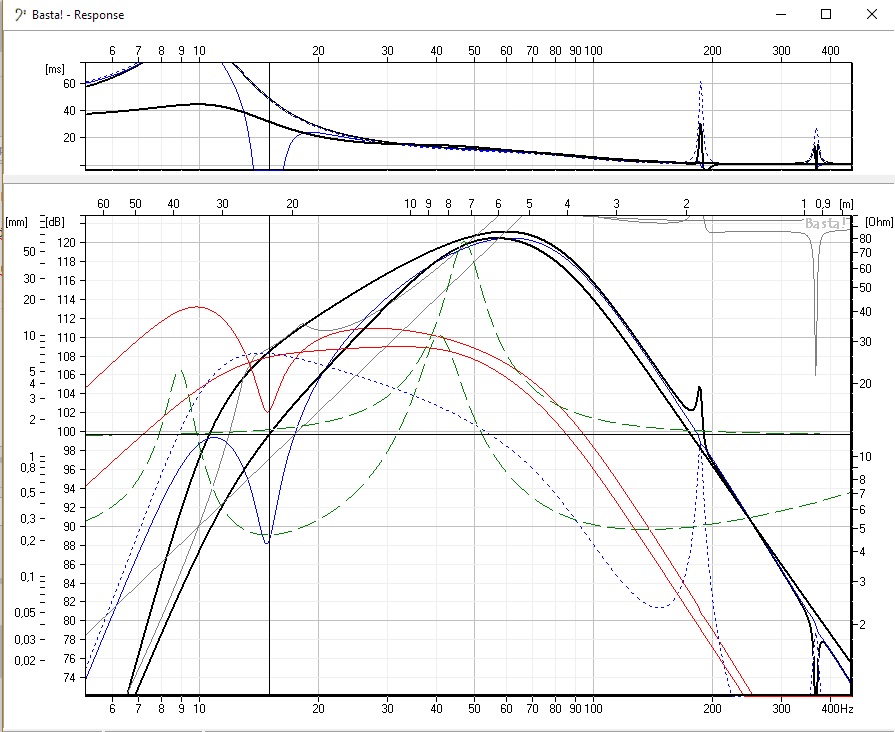
Task: Click the 110 dB axis label
Action: point(67,337)
